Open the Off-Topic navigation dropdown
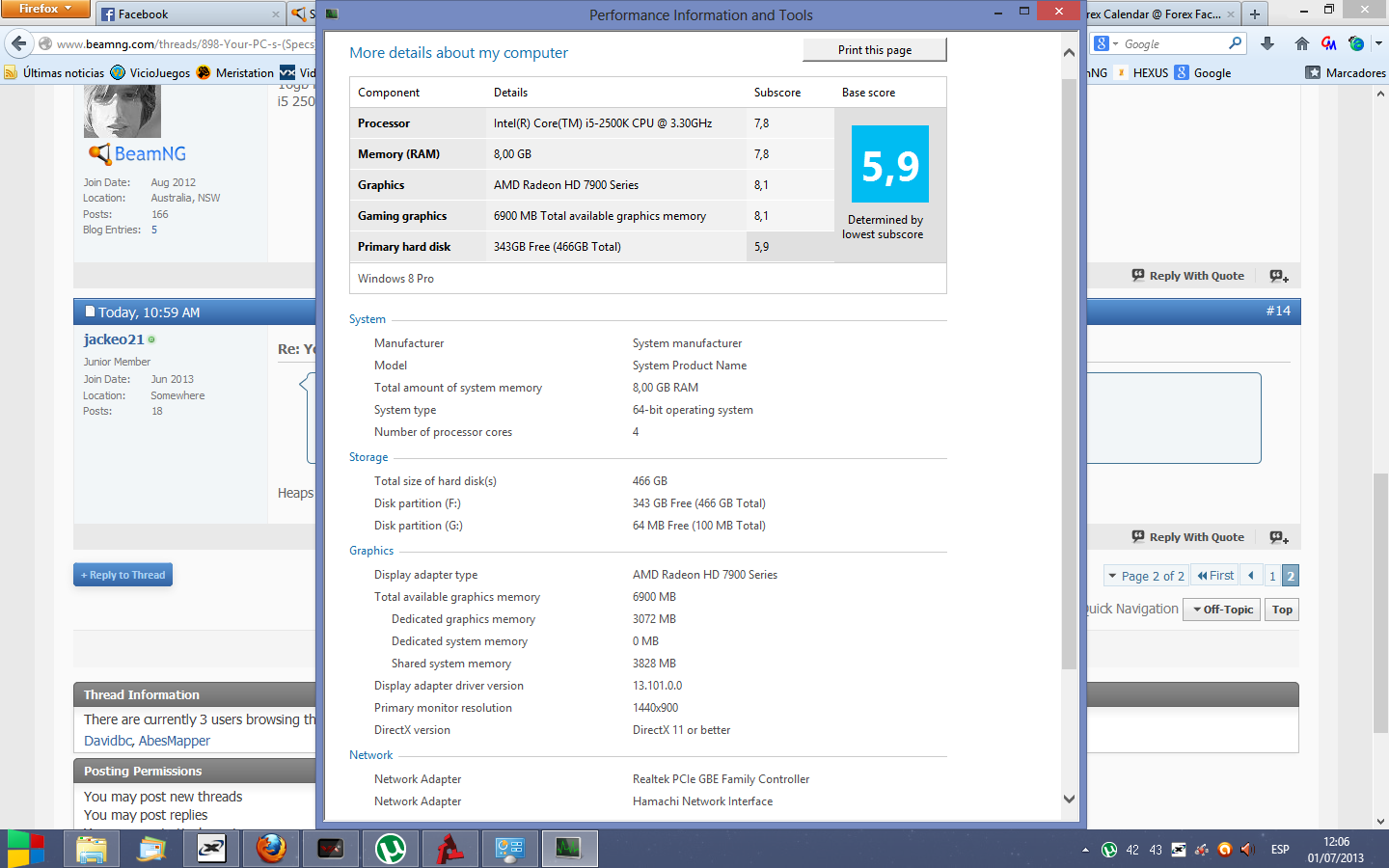The height and width of the screenshot is (868, 1389). pyautogui.click(x=1222, y=610)
